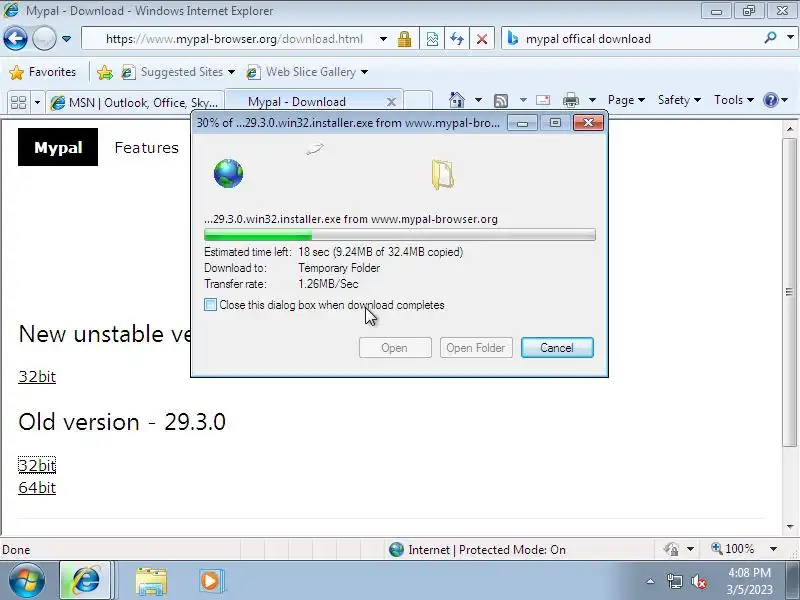Click the search magnifier icon

[770, 38]
